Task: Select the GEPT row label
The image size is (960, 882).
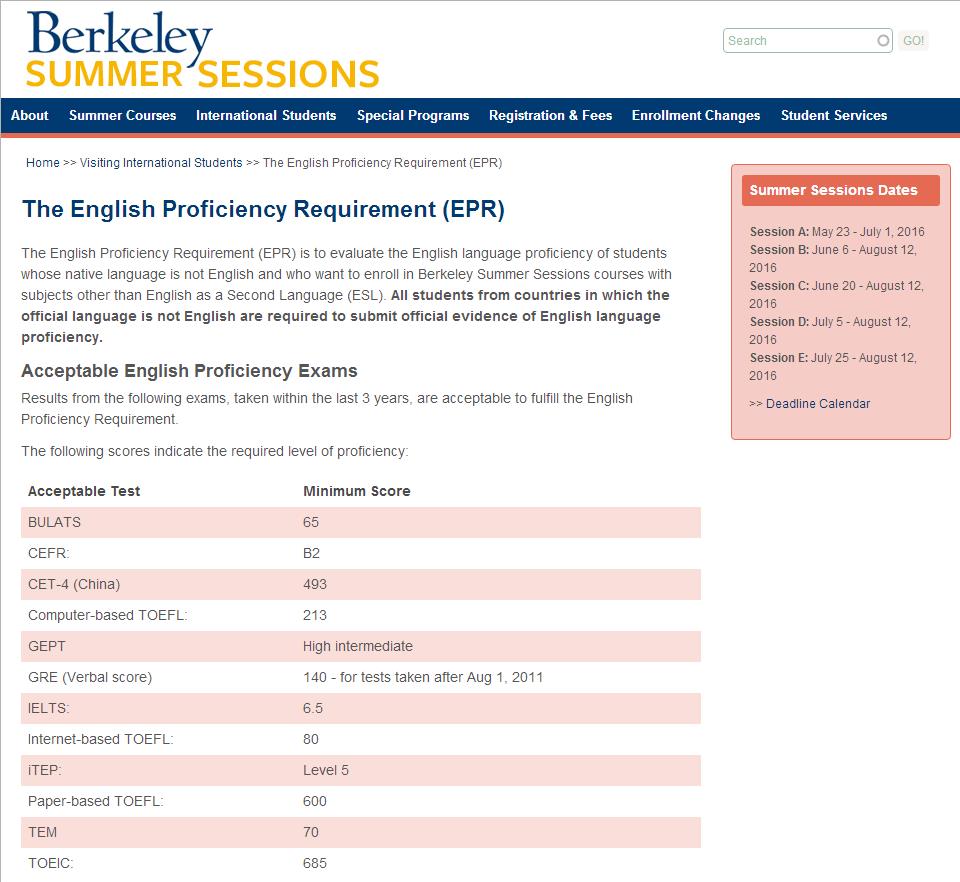Action: pyautogui.click(x=47, y=646)
